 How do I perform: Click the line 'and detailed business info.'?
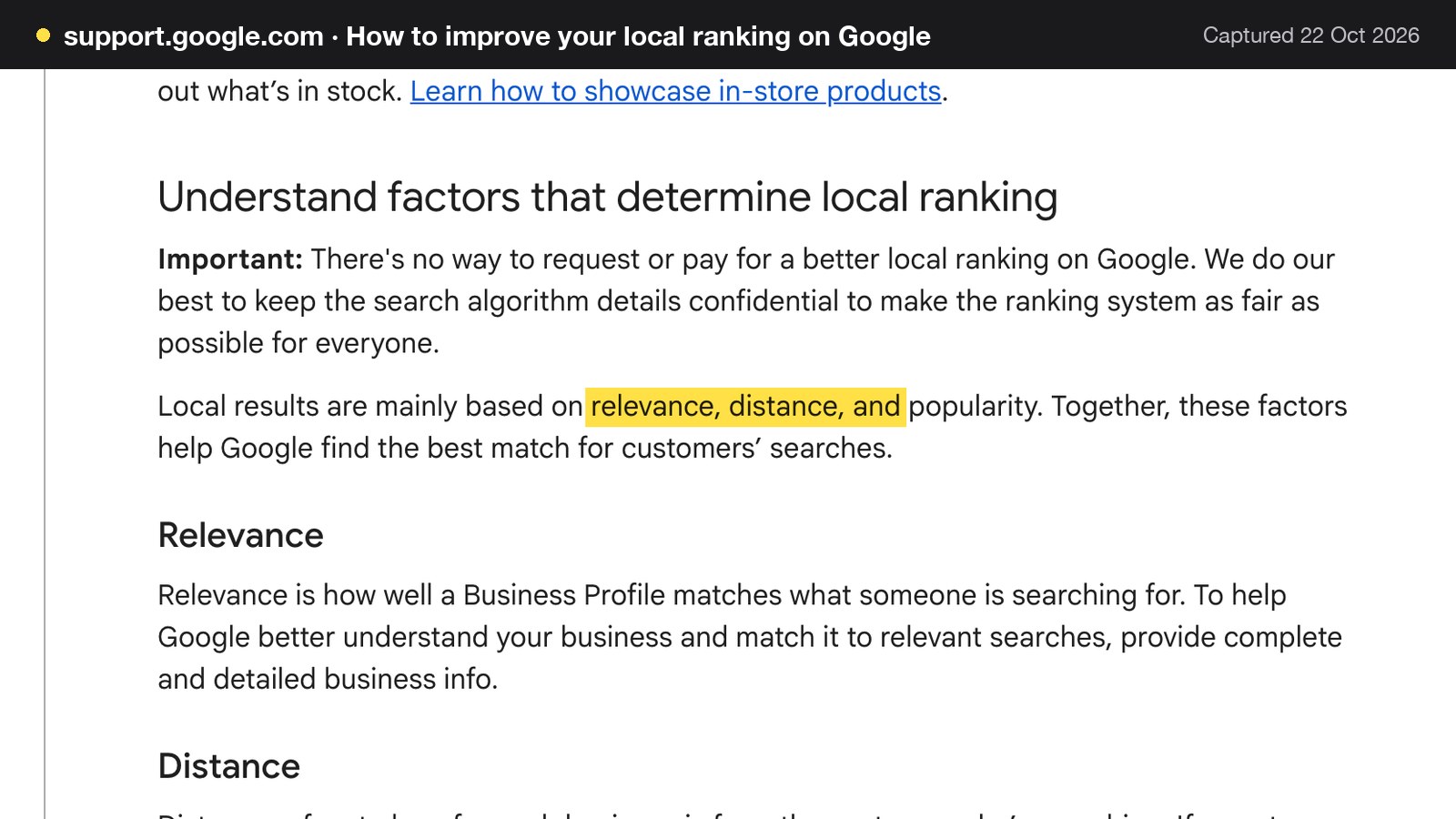click(328, 679)
